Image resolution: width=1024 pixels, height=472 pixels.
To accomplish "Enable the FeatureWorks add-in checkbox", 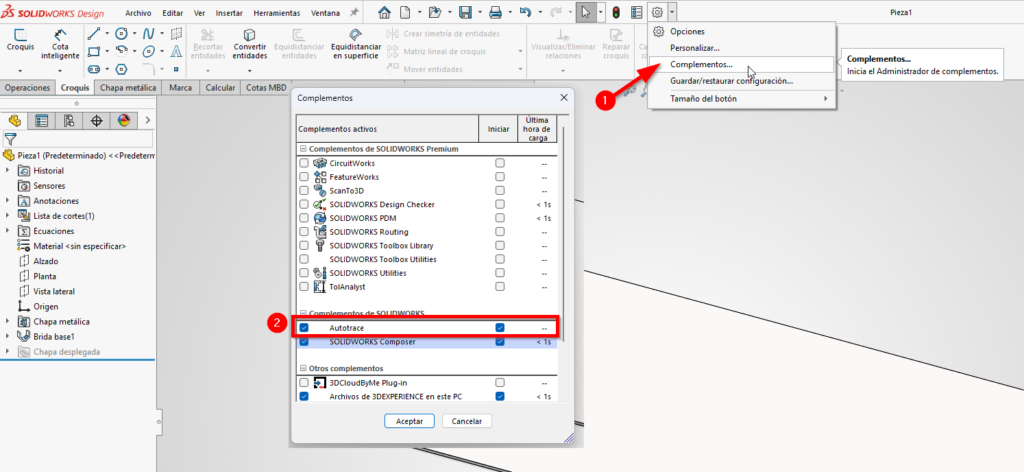I will coord(304,177).
